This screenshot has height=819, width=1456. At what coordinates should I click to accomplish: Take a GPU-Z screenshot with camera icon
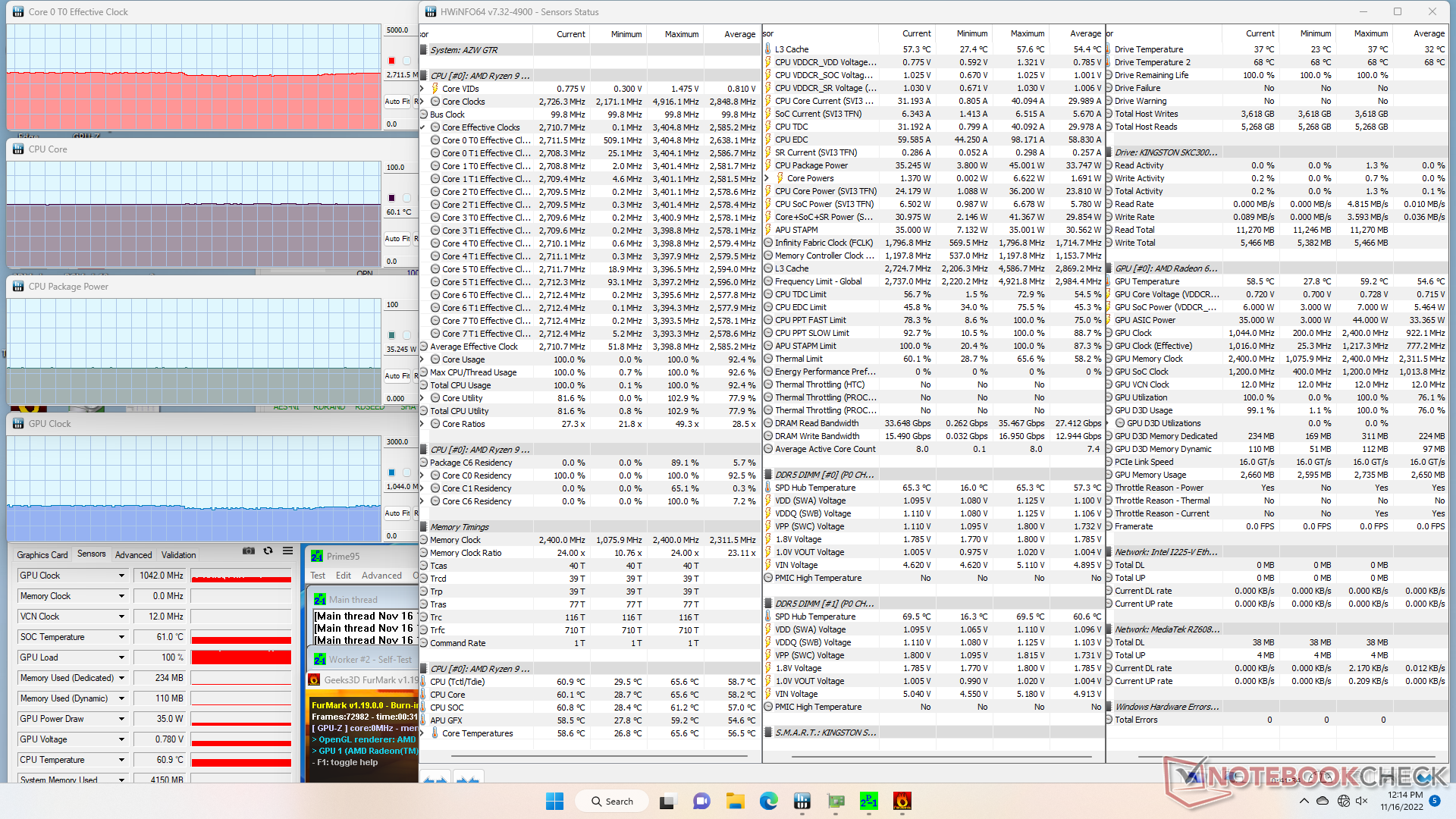click(248, 551)
